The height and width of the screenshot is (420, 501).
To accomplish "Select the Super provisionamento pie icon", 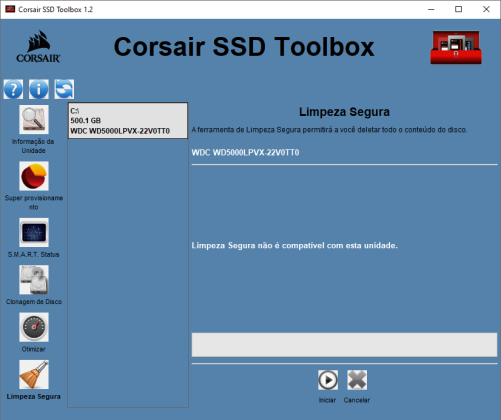I will coord(34,176).
